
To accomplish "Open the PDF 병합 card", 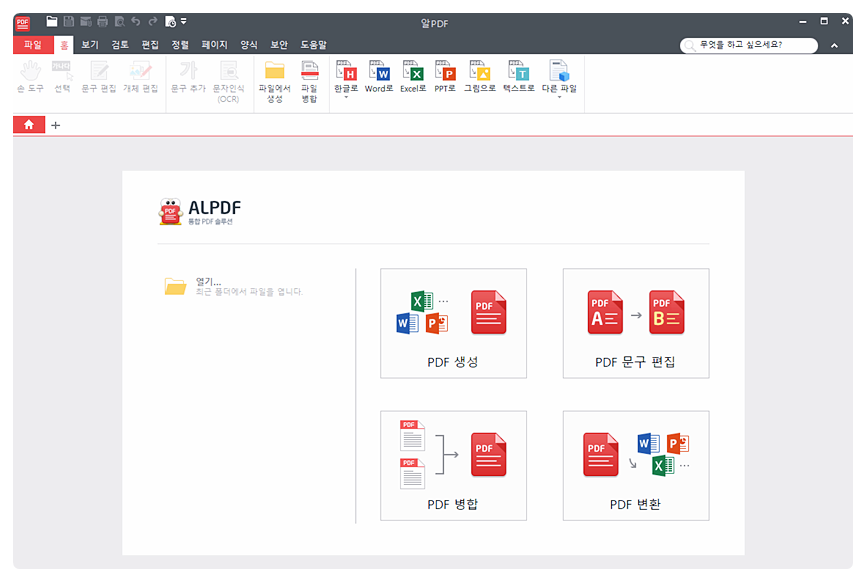I will pos(453,465).
